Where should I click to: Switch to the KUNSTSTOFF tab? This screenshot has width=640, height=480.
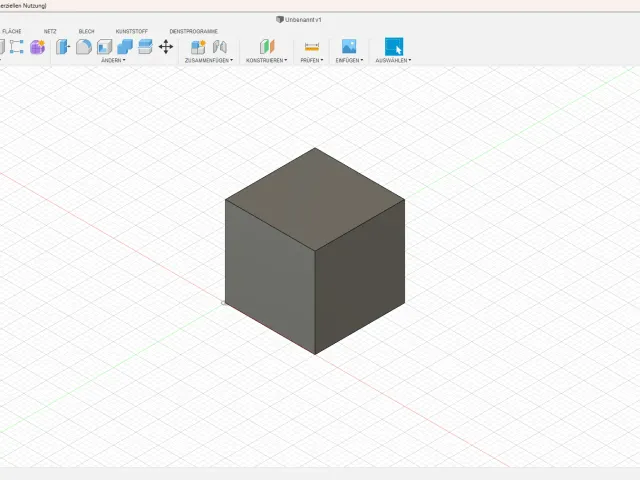pyautogui.click(x=132, y=31)
